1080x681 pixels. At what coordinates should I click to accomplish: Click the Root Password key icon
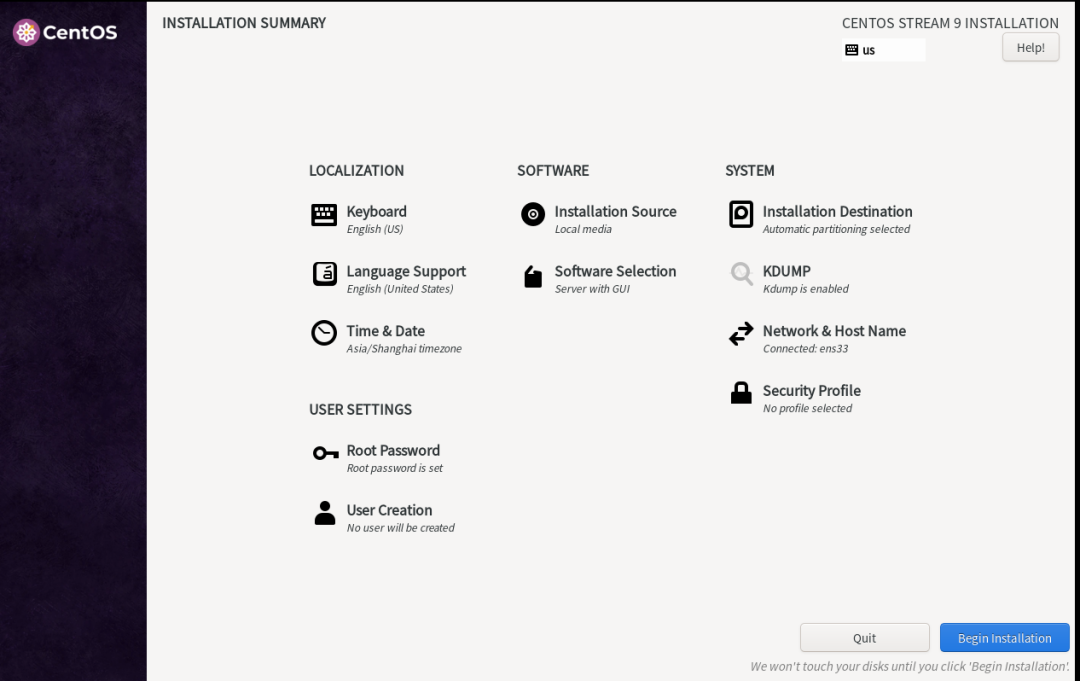(x=325, y=453)
